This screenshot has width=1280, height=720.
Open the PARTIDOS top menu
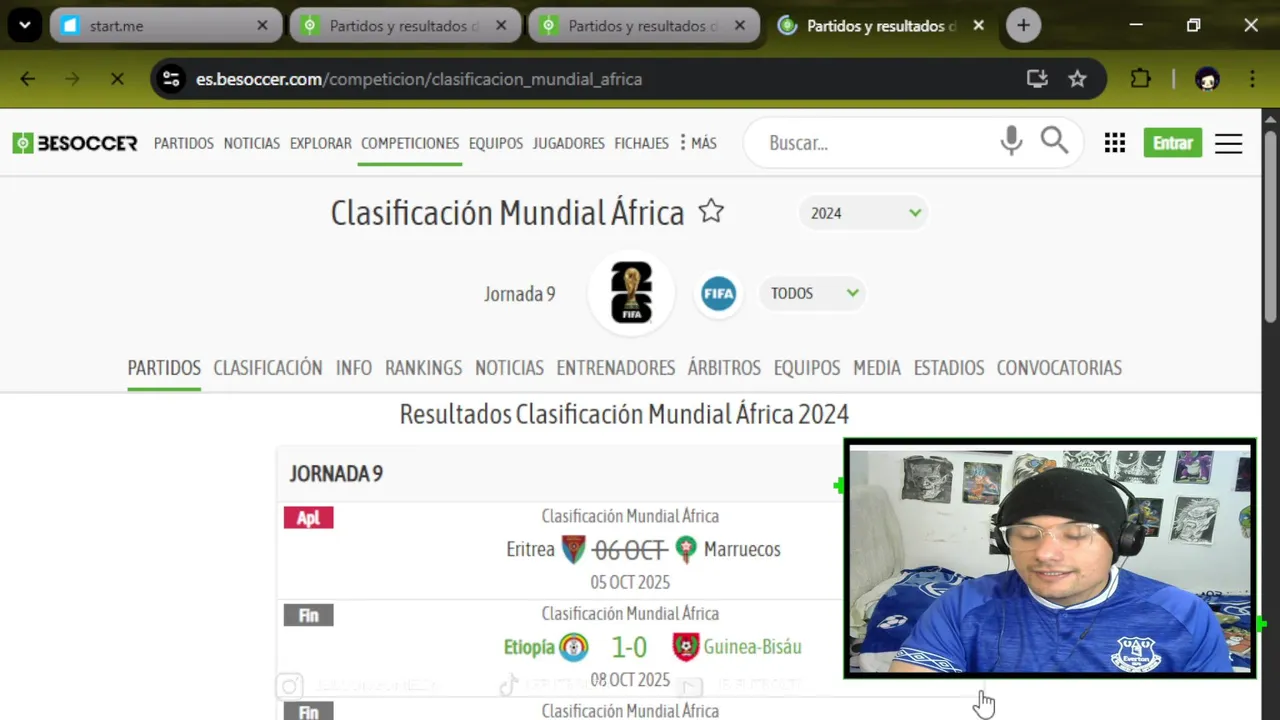[x=184, y=143]
